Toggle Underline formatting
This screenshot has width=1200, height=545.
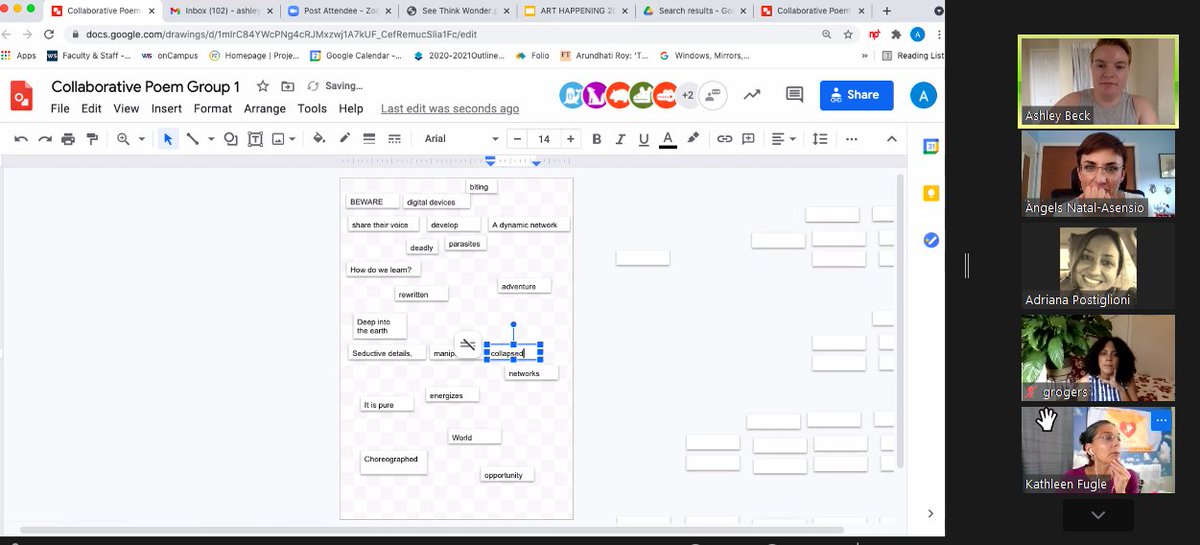(643, 139)
